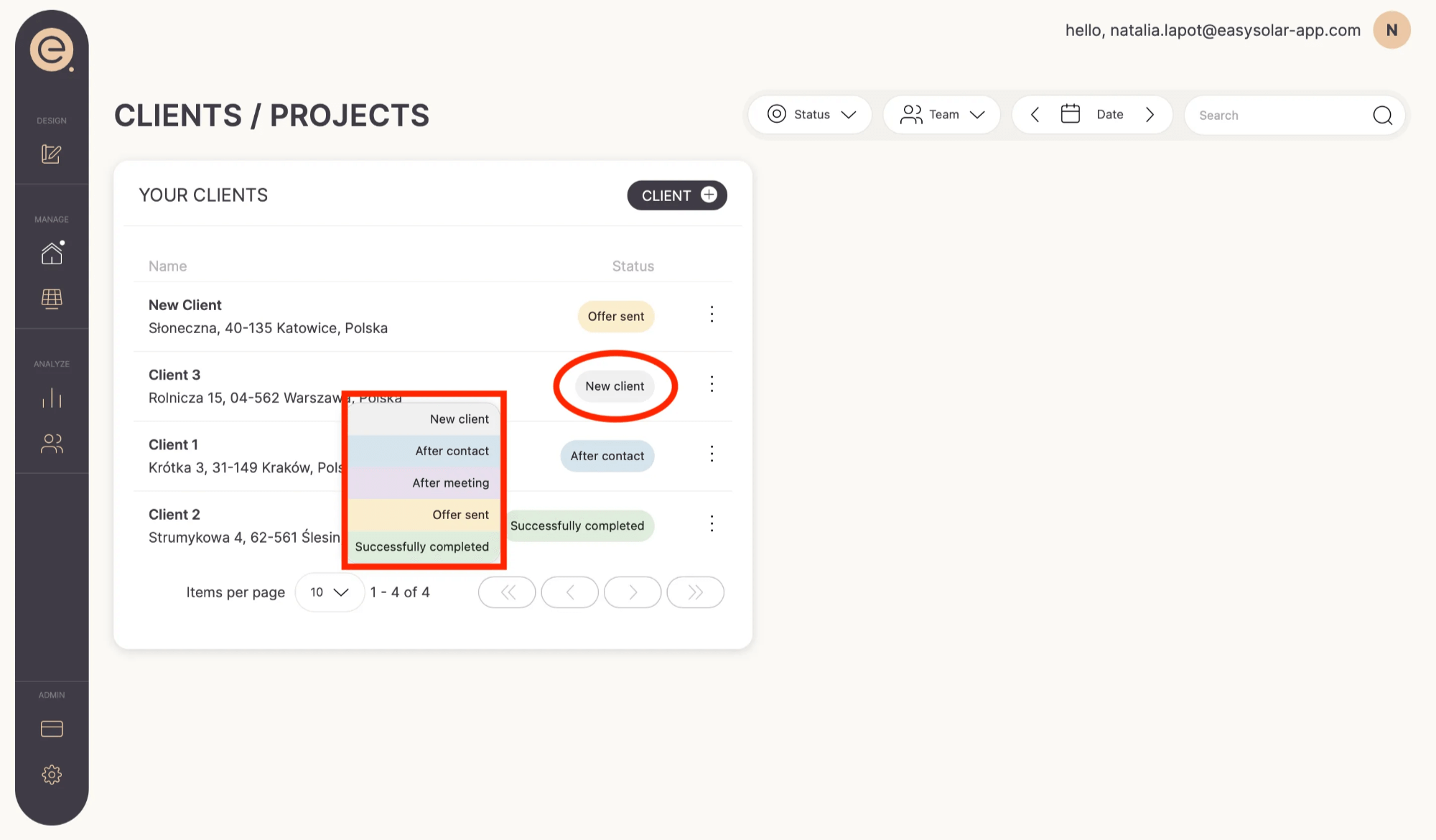
Task: Open the Manage home dashboard icon
Action: (x=51, y=253)
